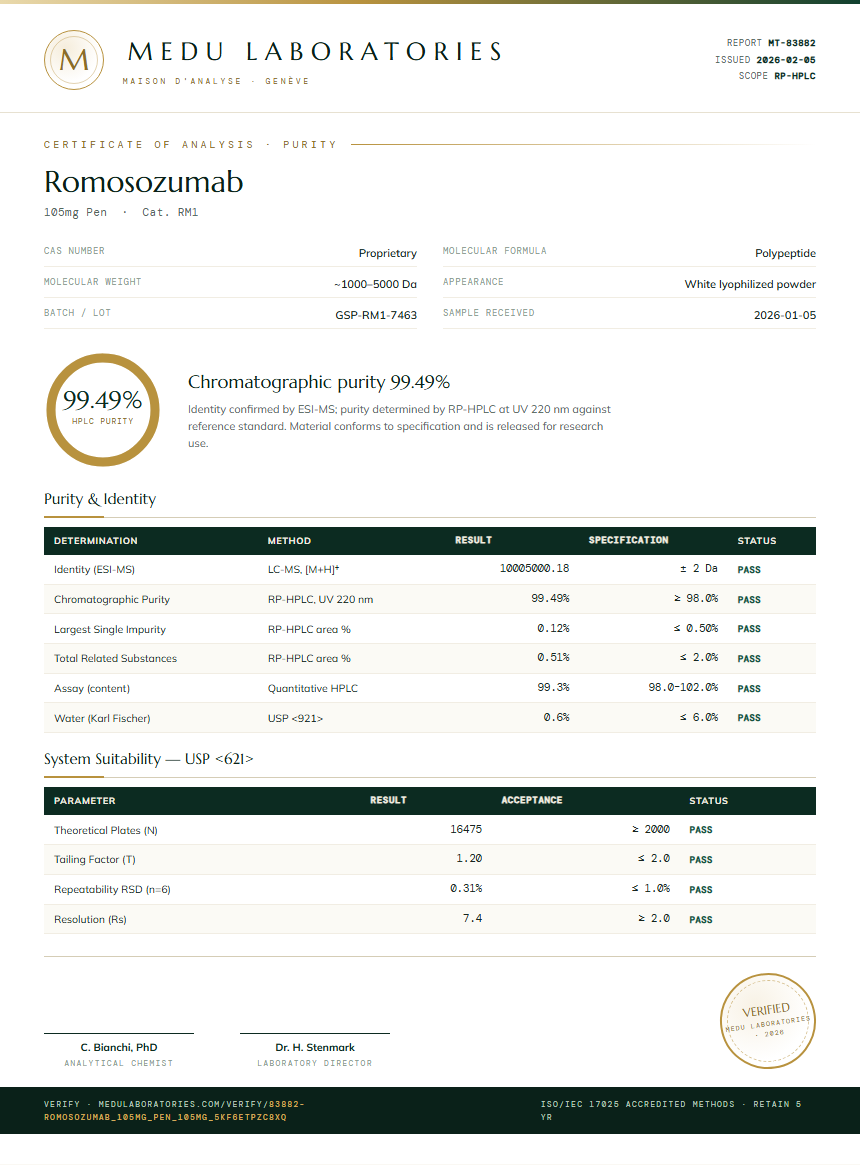This screenshot has width=860, height=1165.
Task: Click the Medu Laboratories M logo
Action: (x=74, y=60)
